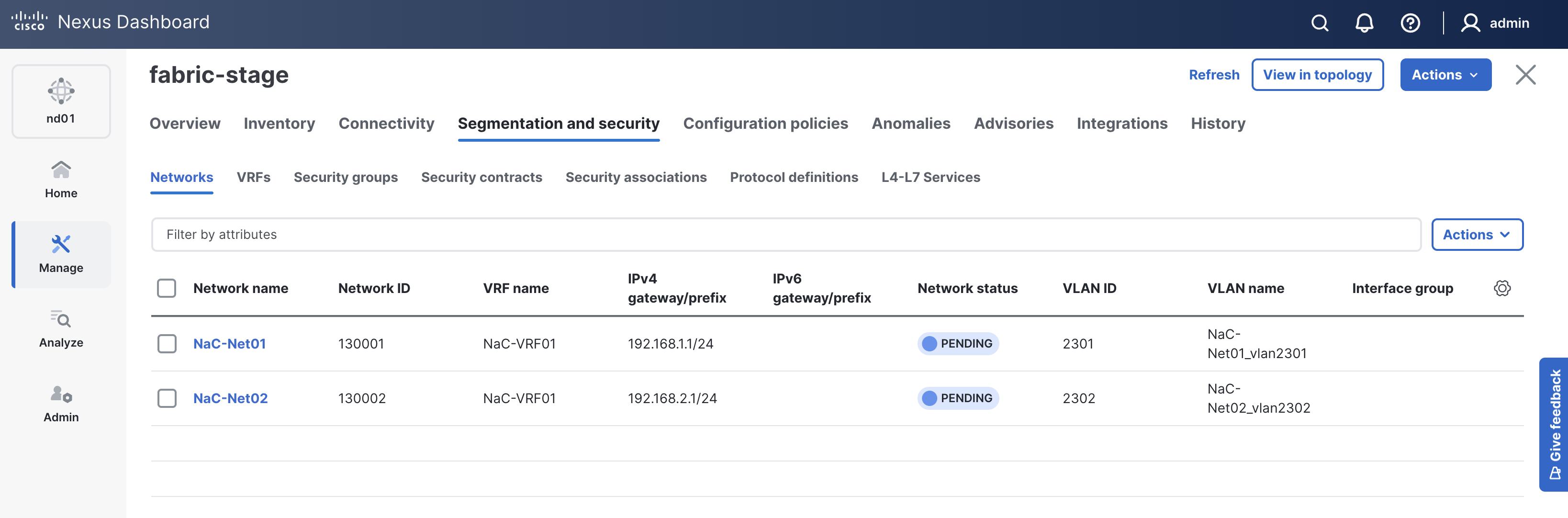The image size is (1568, 518).
Task: Open Analyze in the sidebar
Action: pos(61,329)
